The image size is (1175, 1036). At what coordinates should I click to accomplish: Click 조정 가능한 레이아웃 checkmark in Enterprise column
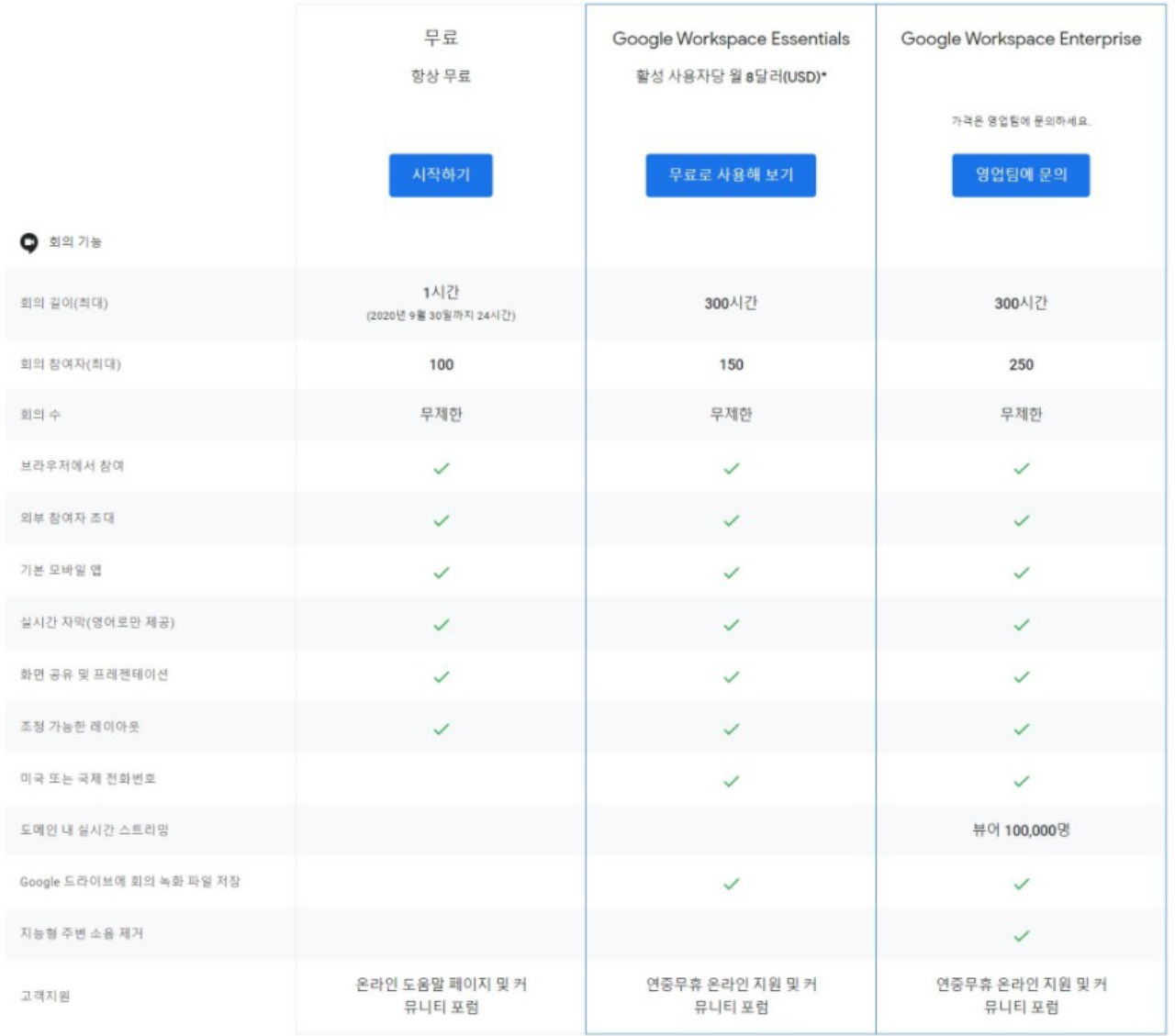pyautogui.click(x=1021, y=730)
